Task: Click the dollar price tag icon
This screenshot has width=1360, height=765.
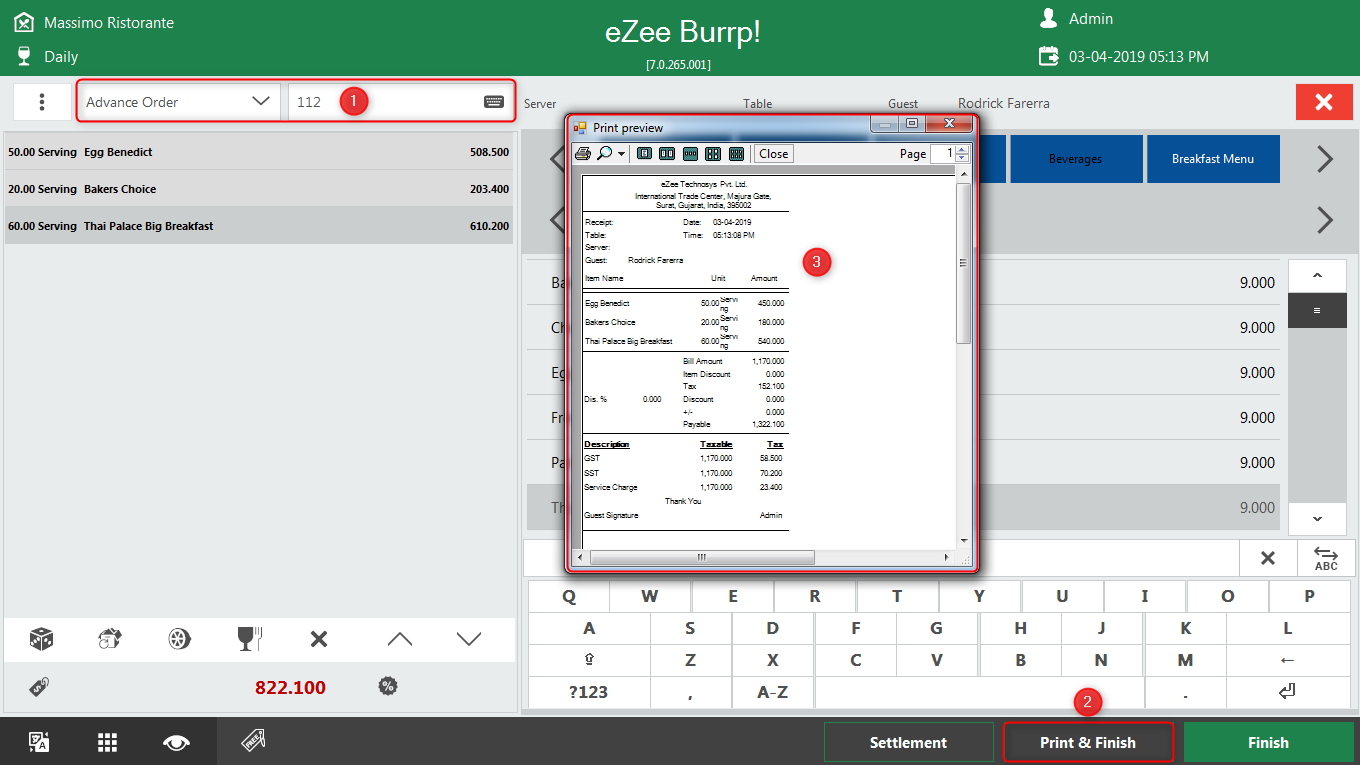Action: [x=40, y=687]
